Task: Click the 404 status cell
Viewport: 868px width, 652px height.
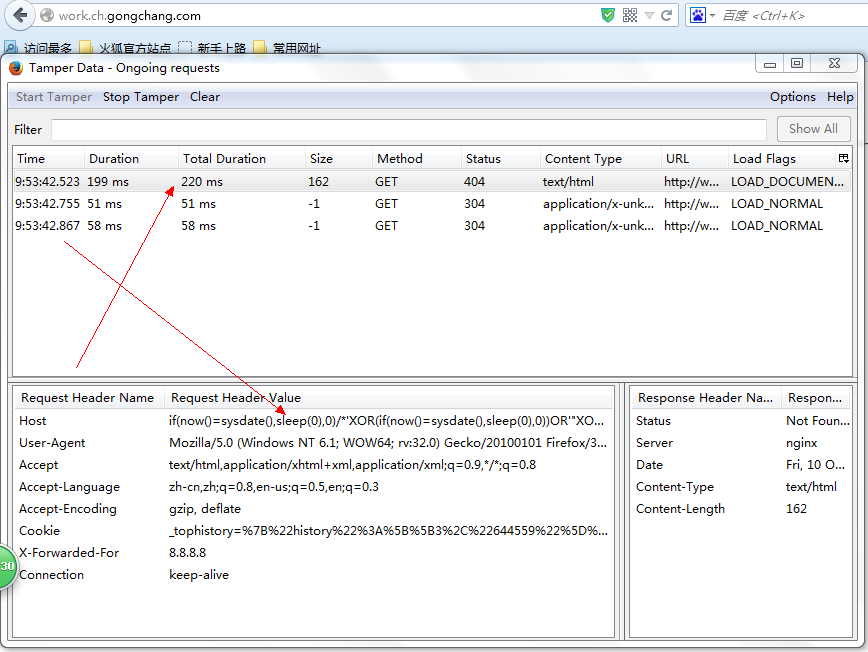Action: (x=474, y=182)
